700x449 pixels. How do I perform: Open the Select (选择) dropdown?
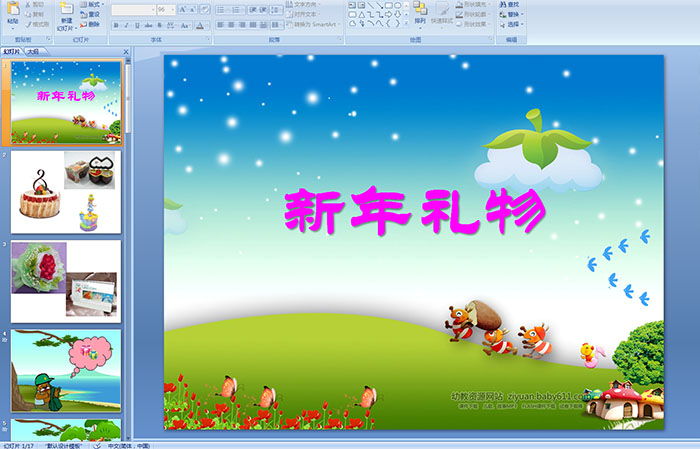pos(512,24)
